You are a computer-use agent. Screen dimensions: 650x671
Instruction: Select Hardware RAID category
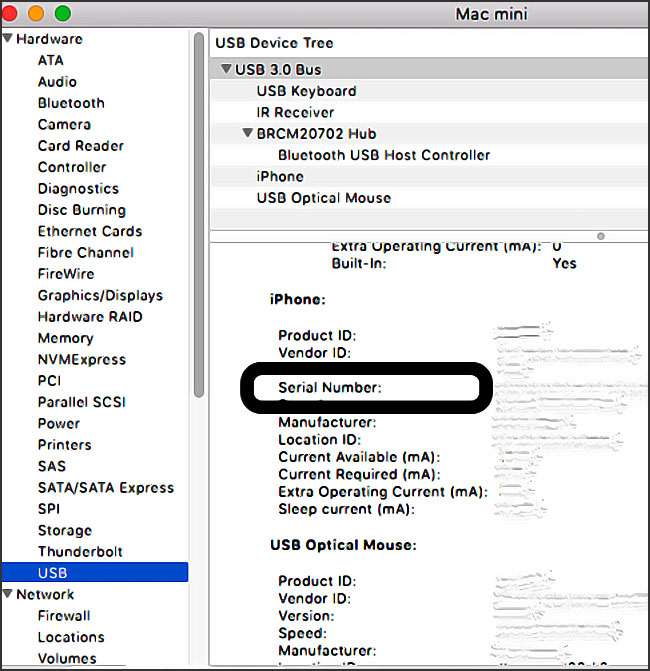click(x=90, y=317)
